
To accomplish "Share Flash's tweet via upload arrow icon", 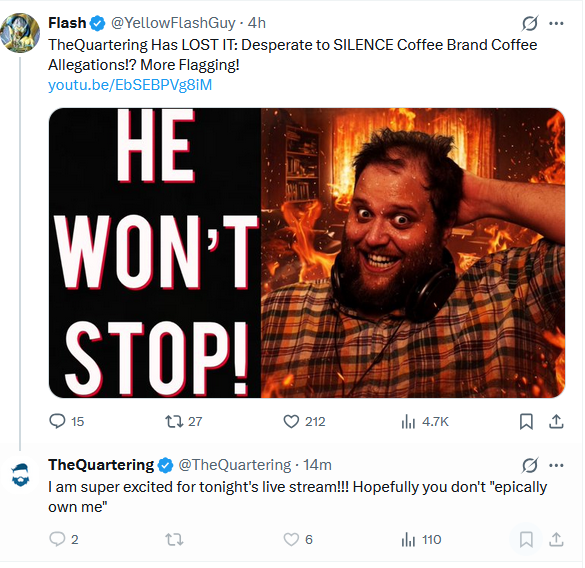I will [x=556, y=422].
